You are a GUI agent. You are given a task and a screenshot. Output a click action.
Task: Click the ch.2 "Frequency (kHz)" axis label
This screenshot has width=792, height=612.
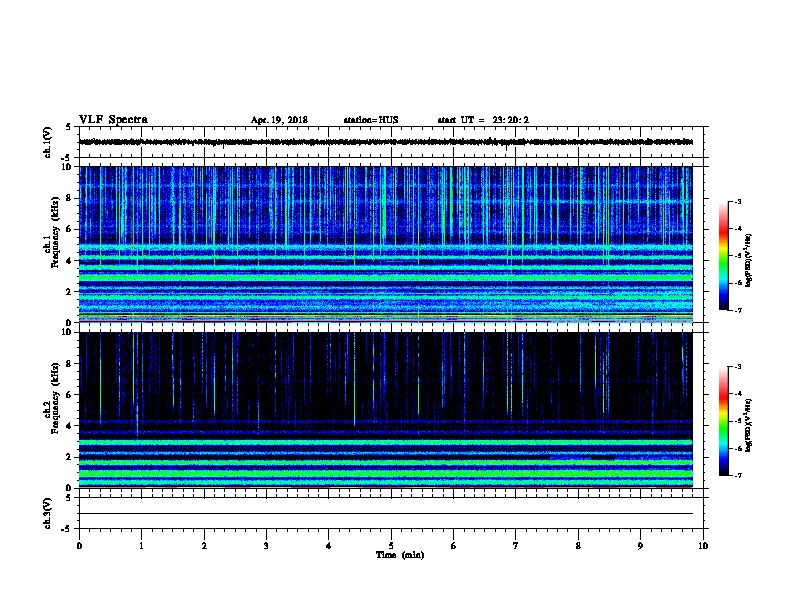(55, 398)
